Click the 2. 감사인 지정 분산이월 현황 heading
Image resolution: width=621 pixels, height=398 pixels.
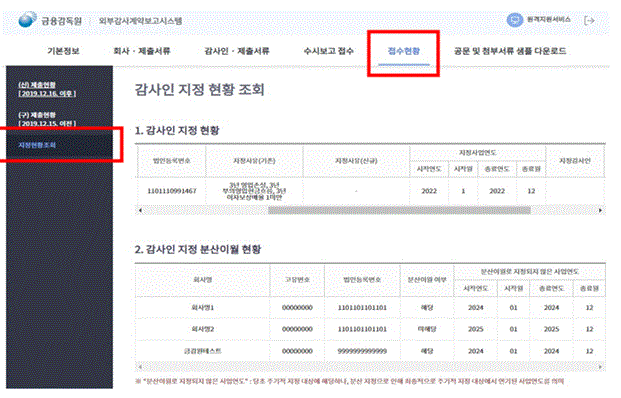(198, 249)
